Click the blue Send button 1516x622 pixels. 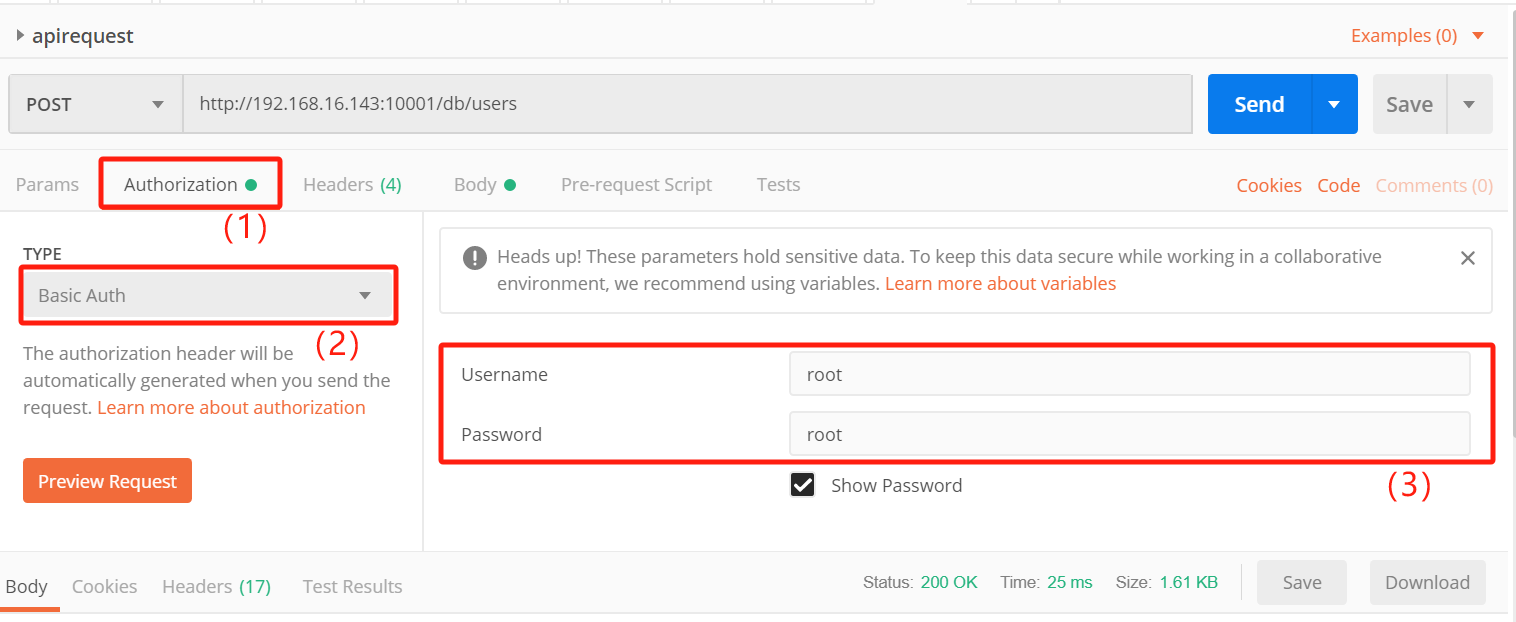point(1258,104)
